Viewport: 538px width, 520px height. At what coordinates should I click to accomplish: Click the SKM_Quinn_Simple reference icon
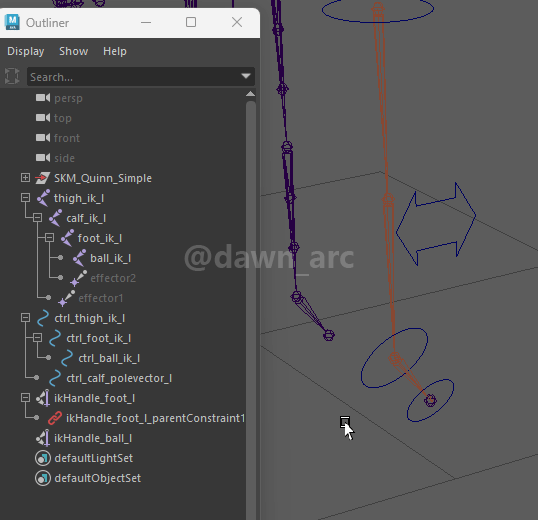pyautogui.click(x=43, y=178)
